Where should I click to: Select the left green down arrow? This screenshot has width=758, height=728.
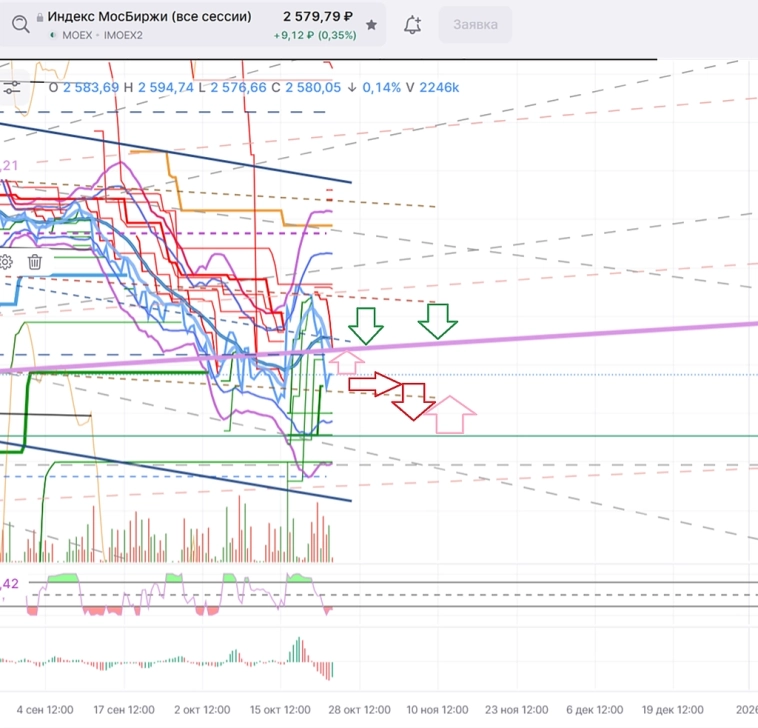pos(366,323)
